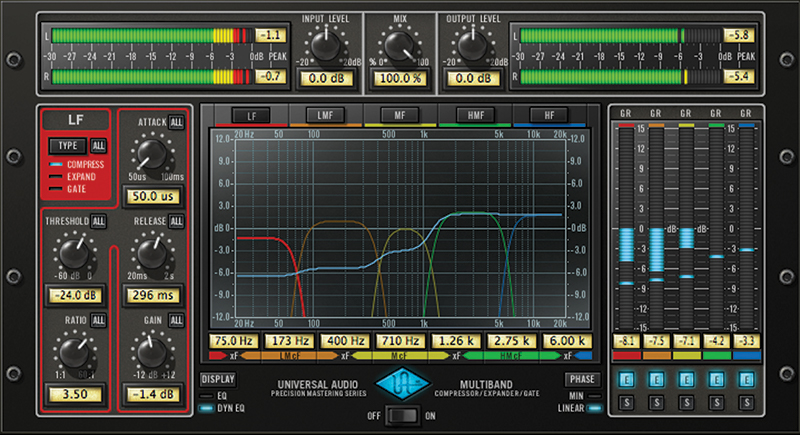Click the ALL button next to Threshold
Image resolution: width=800 pixels, height=435 pixels.
[x=99, y=222]
